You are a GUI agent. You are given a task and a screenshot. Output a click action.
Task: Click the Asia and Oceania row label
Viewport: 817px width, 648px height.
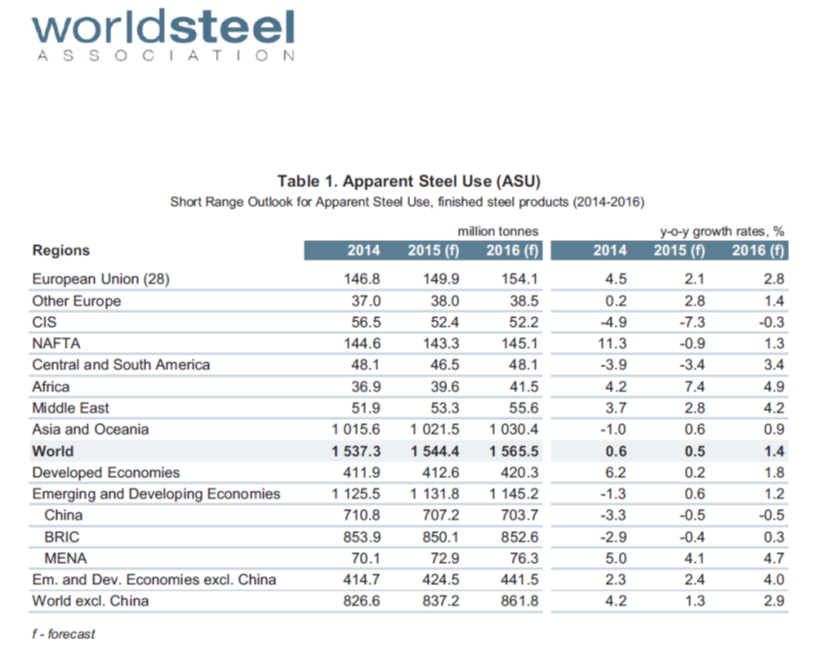90,429
